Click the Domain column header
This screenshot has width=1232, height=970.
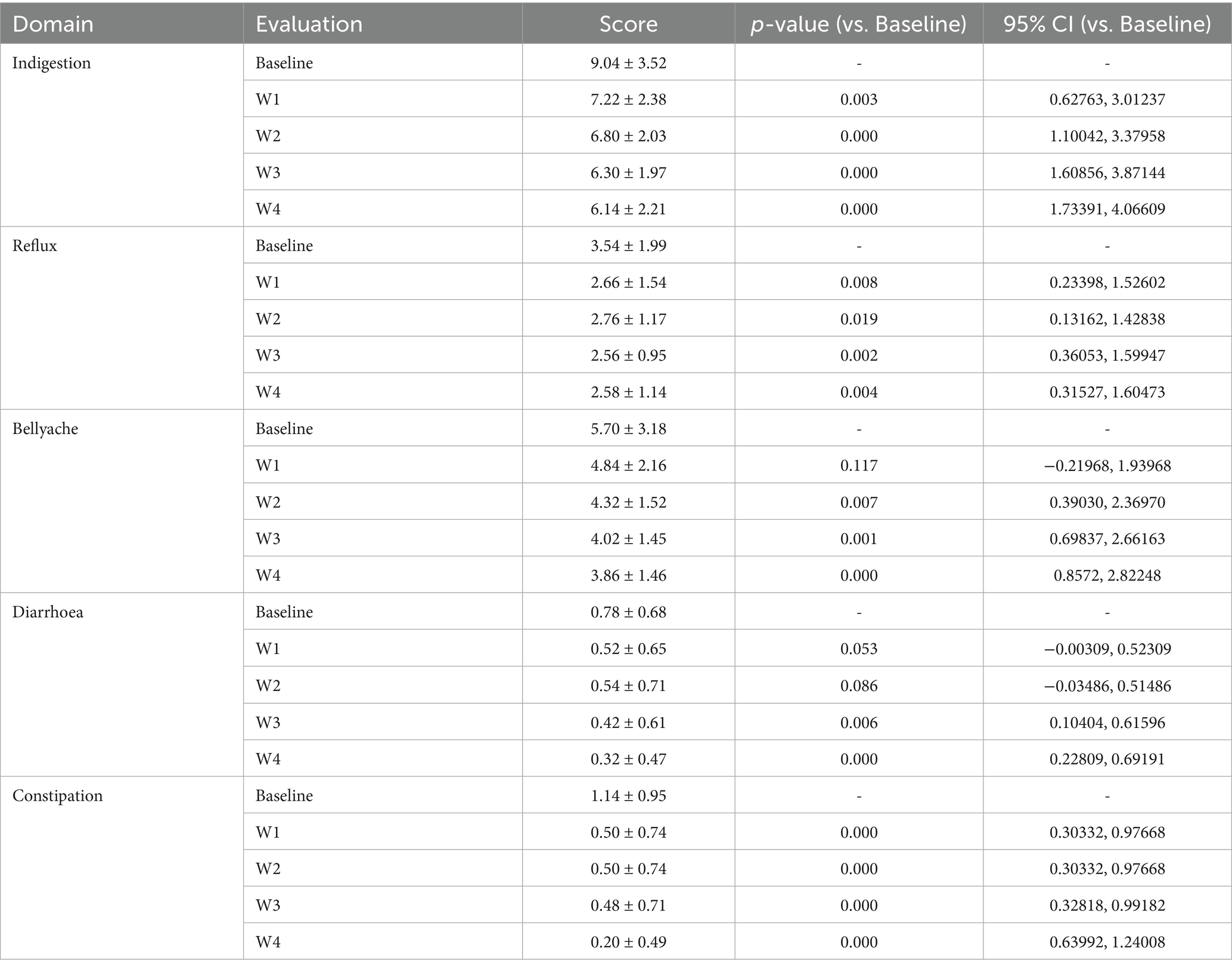coord(53,24)
